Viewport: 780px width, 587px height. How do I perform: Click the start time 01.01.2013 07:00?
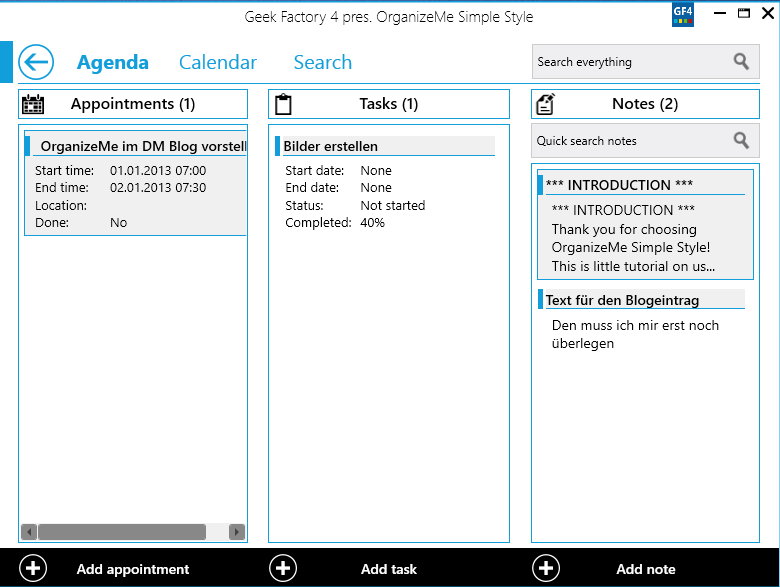158,171
